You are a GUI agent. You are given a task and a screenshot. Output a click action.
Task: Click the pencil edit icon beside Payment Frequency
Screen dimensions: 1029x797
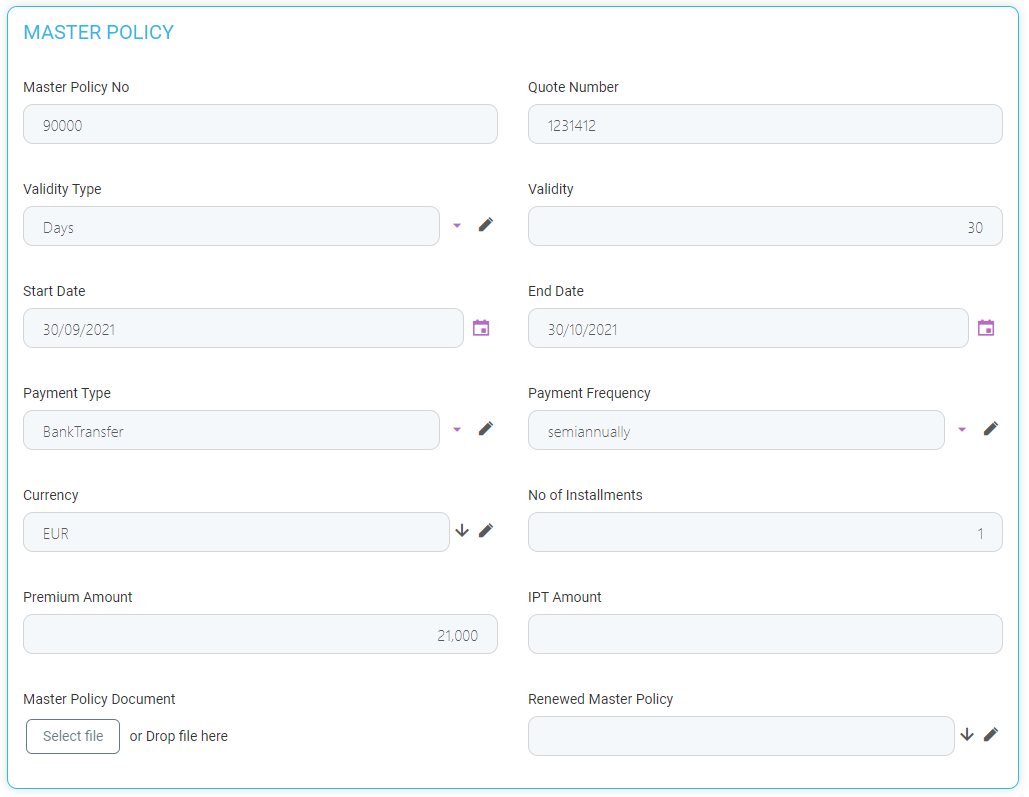[991, 429]
